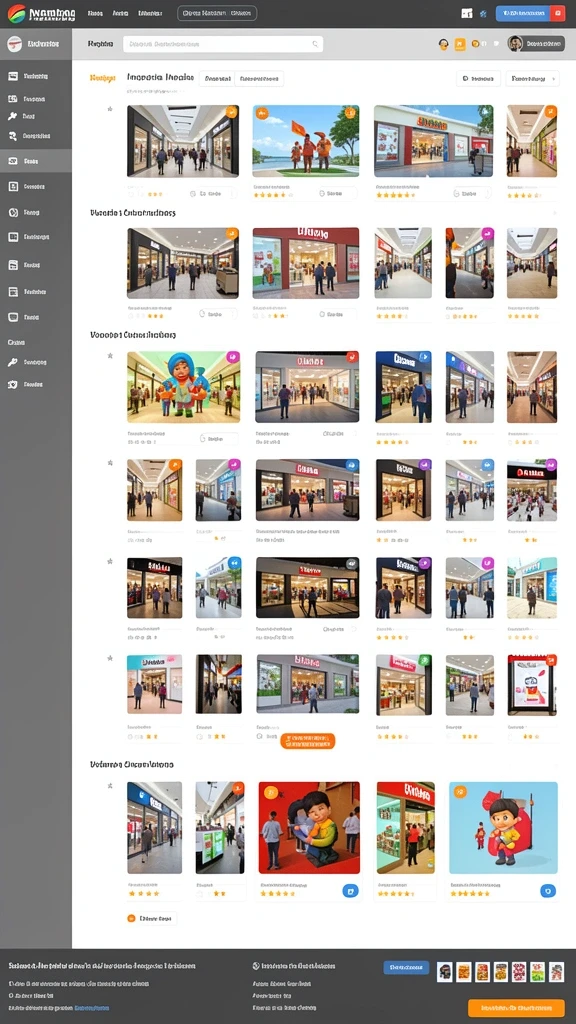
Task: Open the cartoon boy on red background thumbnail
Action: click(x=309, y=827)
